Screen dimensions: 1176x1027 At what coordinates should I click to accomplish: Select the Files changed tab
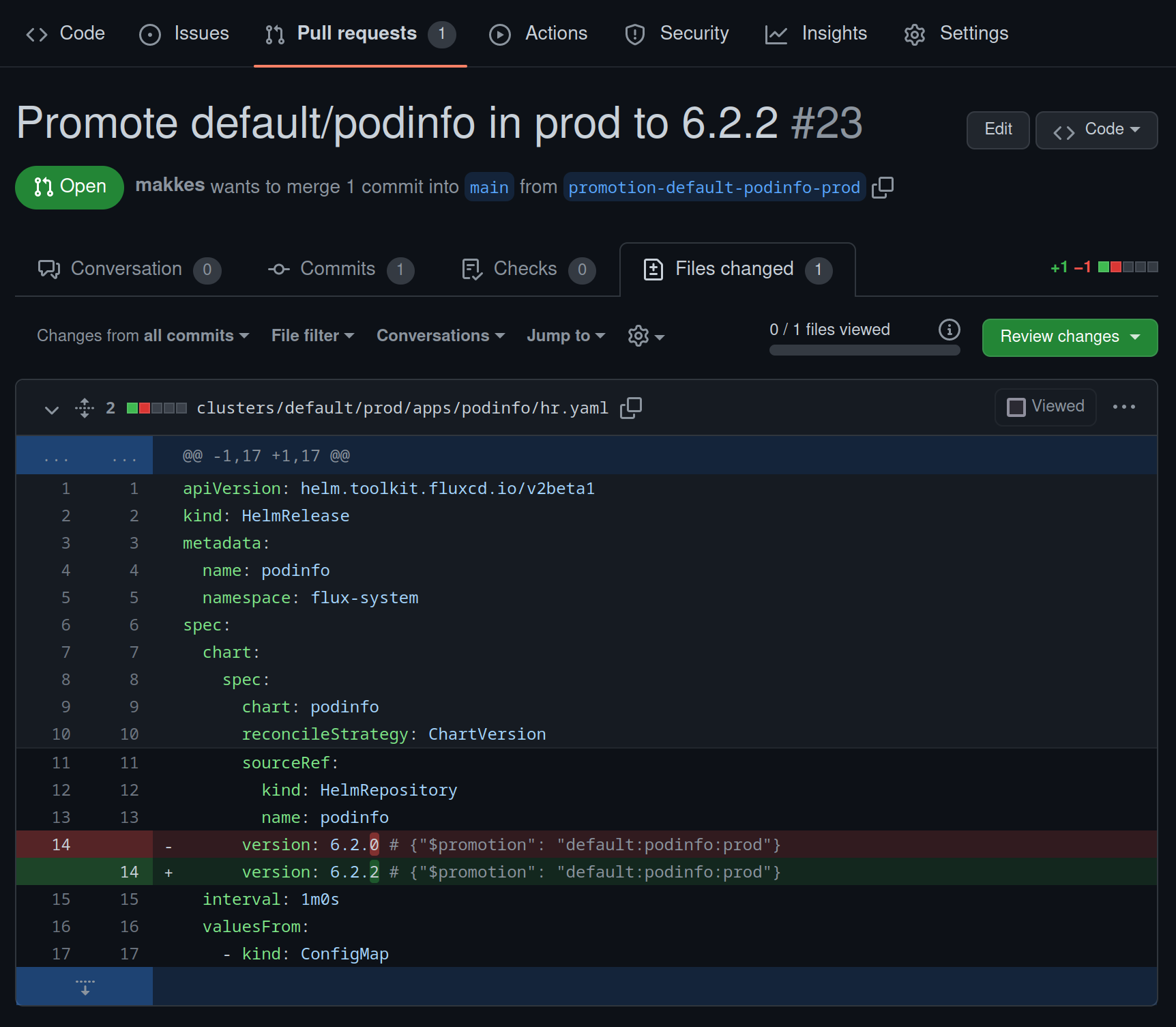pos(737,270)
